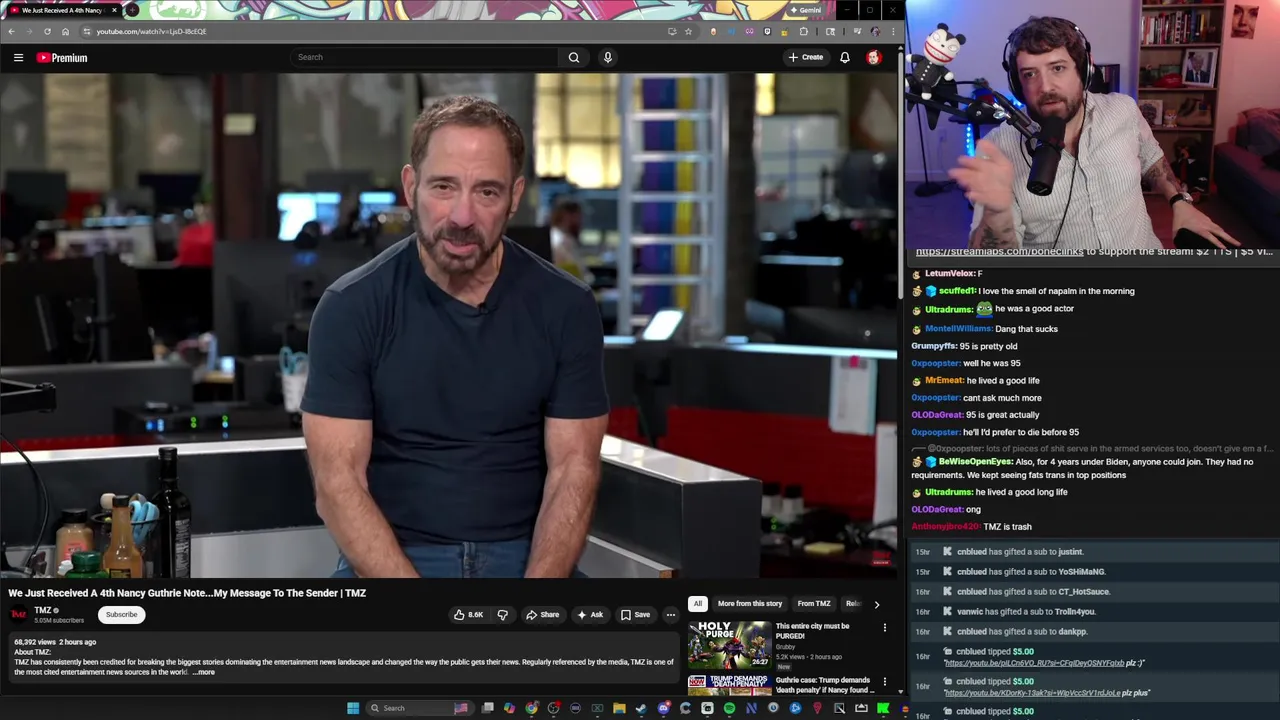The width and height of the screenshot is (1280, 720).
Task: Open File Explorer from the taskbar
Action: pos(619,708)
